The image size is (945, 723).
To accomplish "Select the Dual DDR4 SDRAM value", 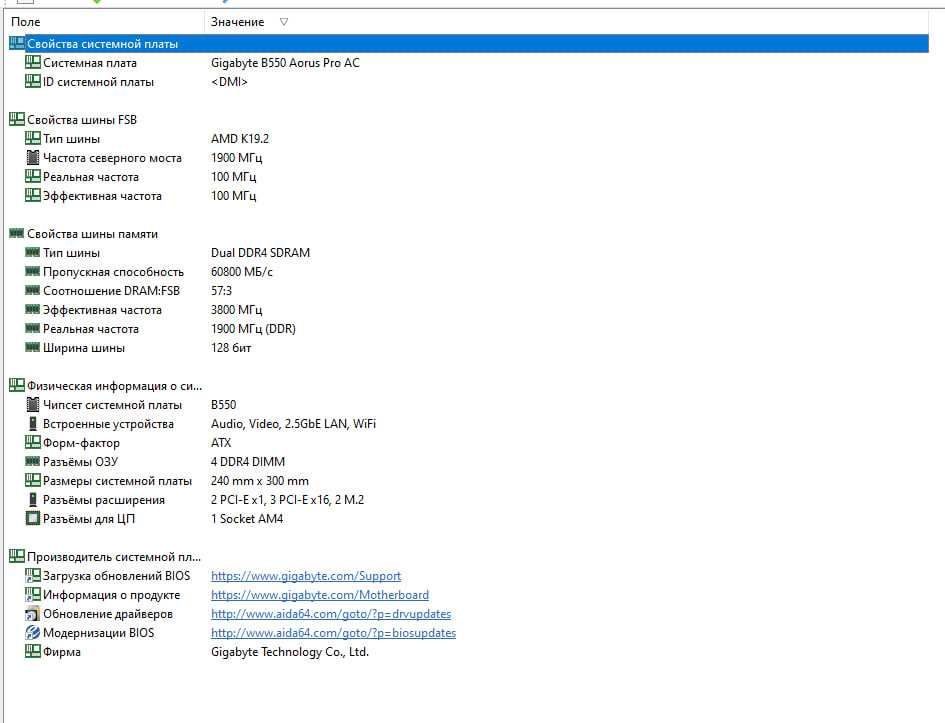I will point(260,252).
